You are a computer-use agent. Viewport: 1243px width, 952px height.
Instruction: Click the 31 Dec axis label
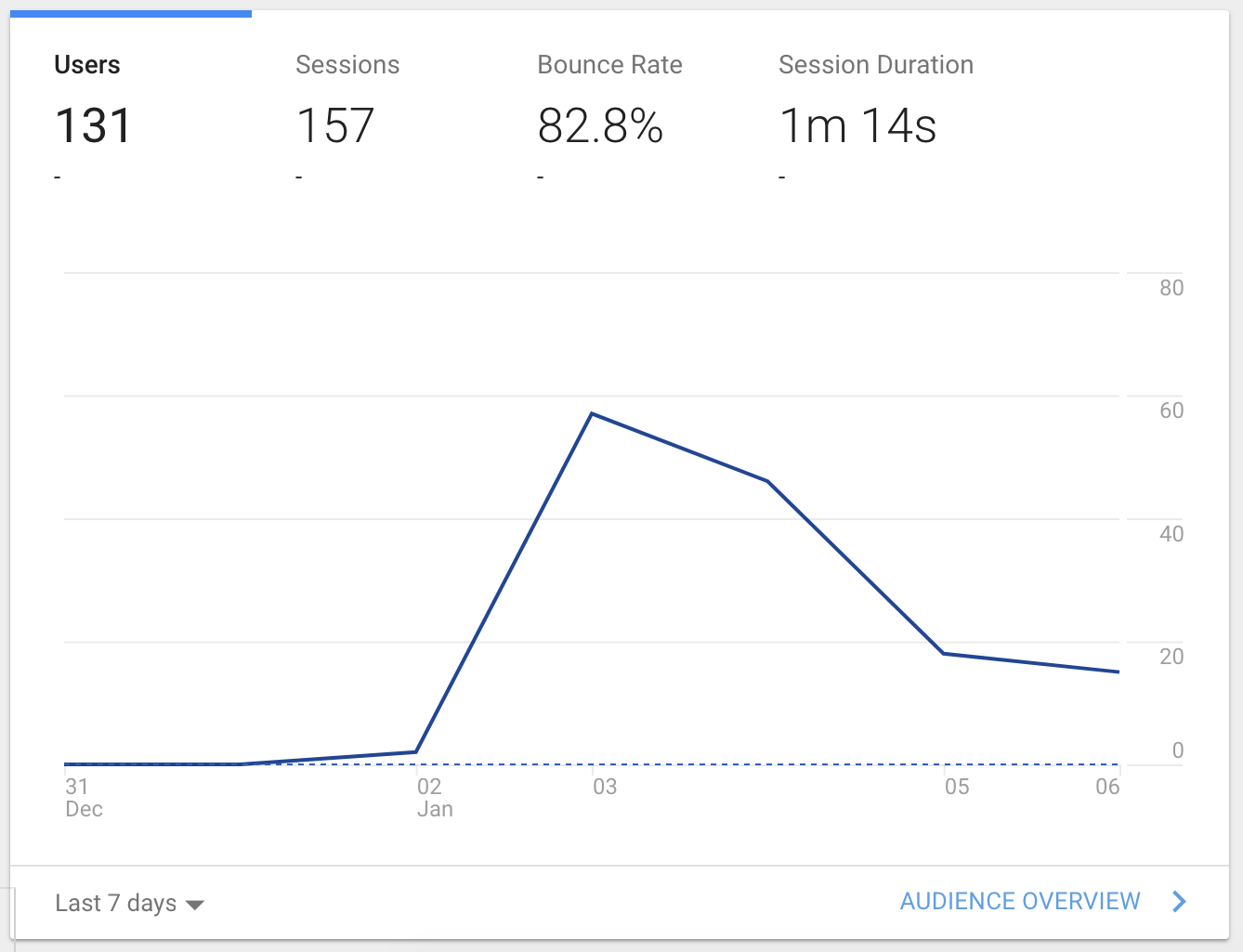click(x=83, y=798)
